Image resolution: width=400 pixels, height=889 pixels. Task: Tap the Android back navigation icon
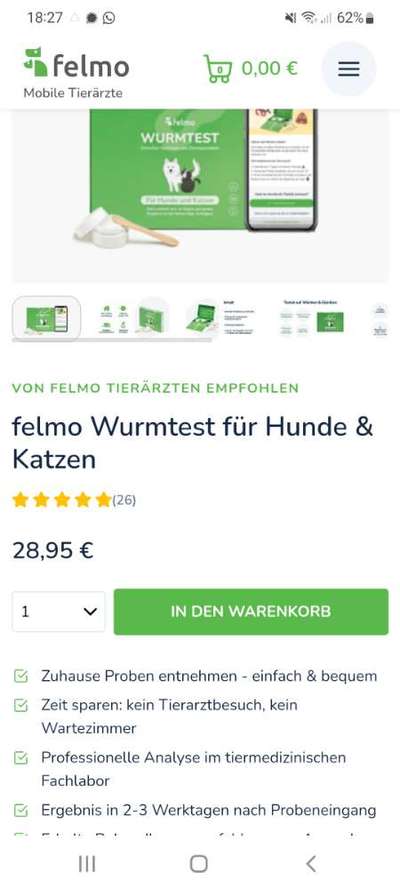(x=310, y=863)
